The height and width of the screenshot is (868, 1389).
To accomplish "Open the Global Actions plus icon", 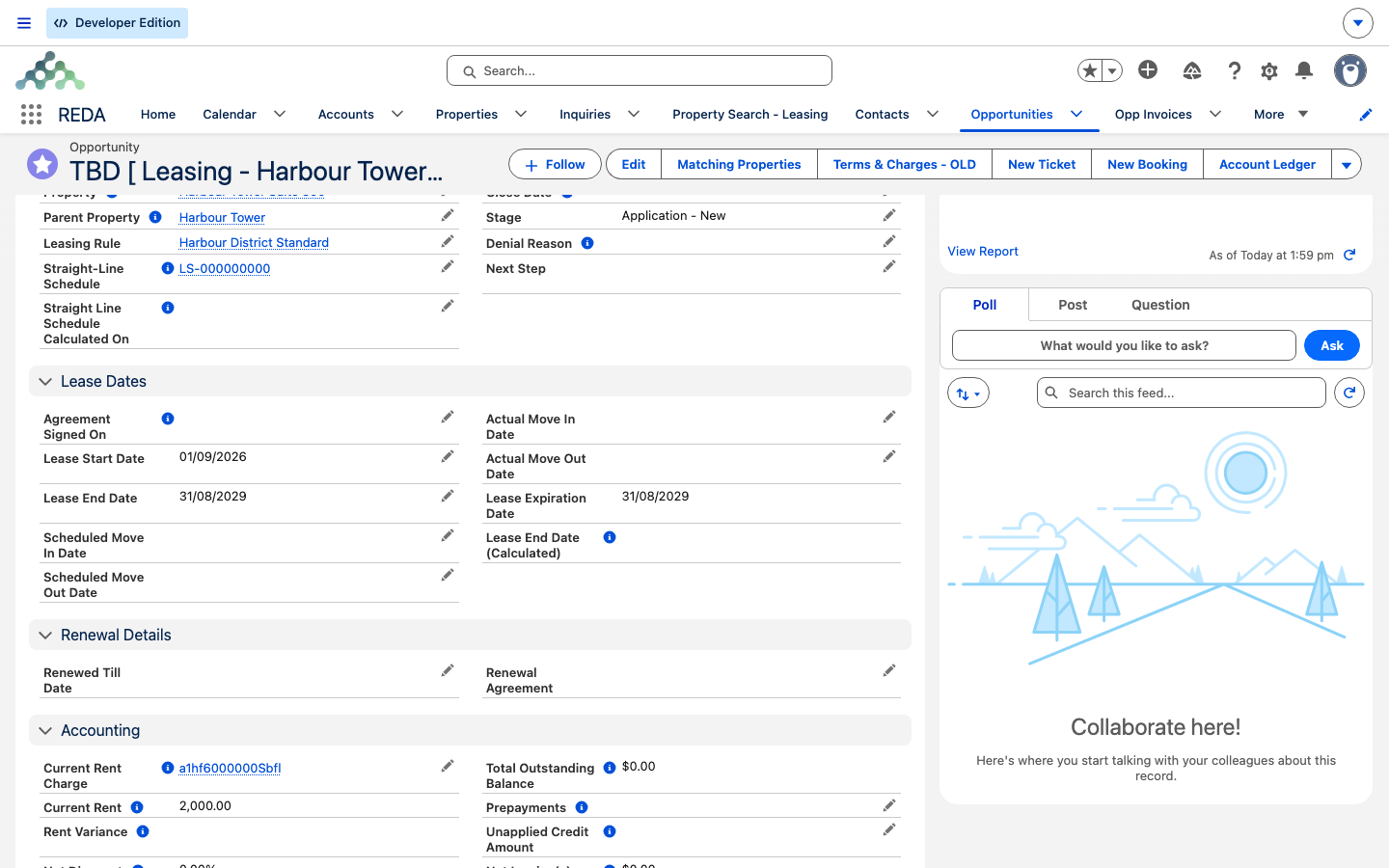I will point(1148,69).
